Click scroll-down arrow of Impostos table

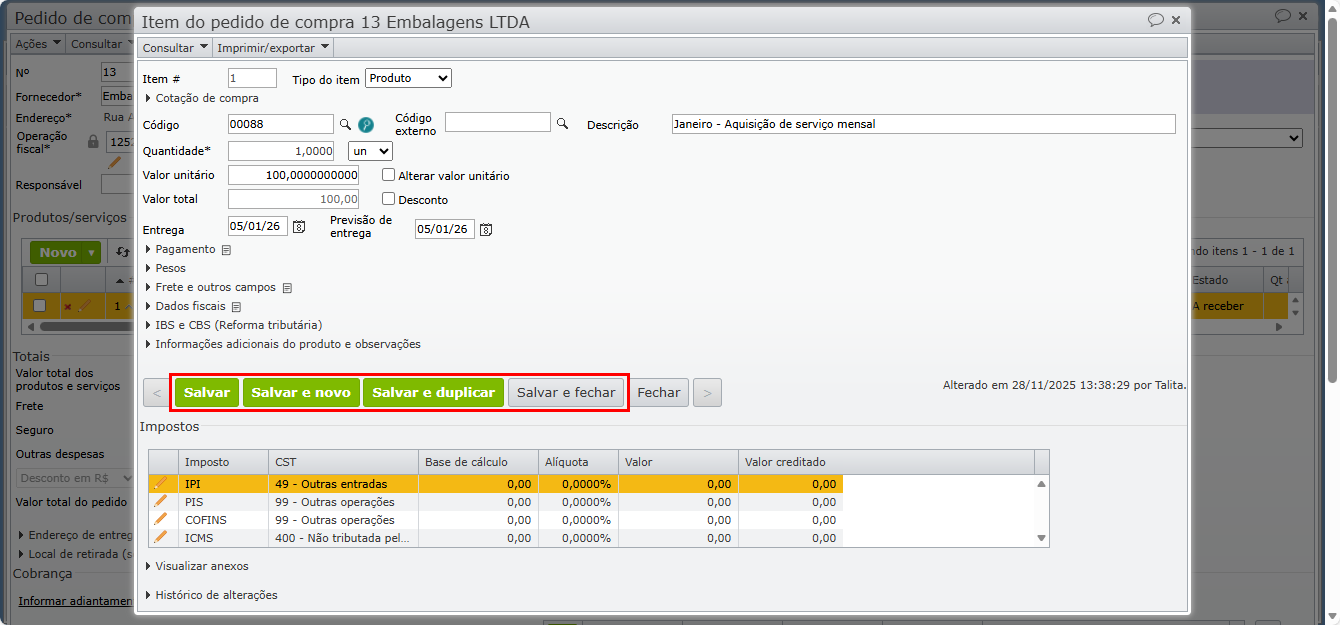coord(1042,538)
